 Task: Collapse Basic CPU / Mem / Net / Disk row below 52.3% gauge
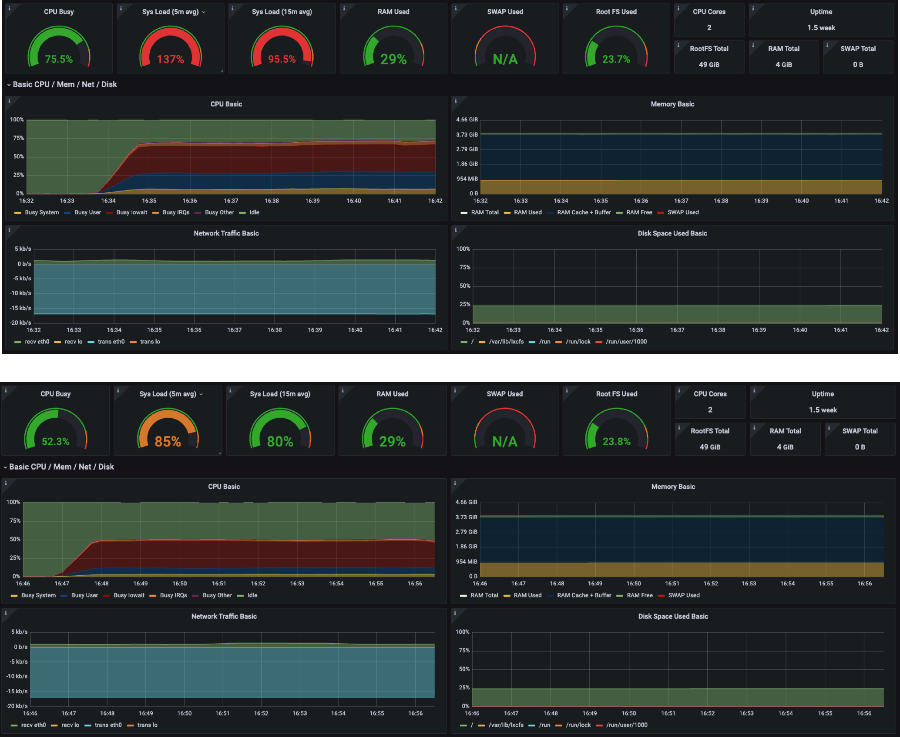[59, 467]
